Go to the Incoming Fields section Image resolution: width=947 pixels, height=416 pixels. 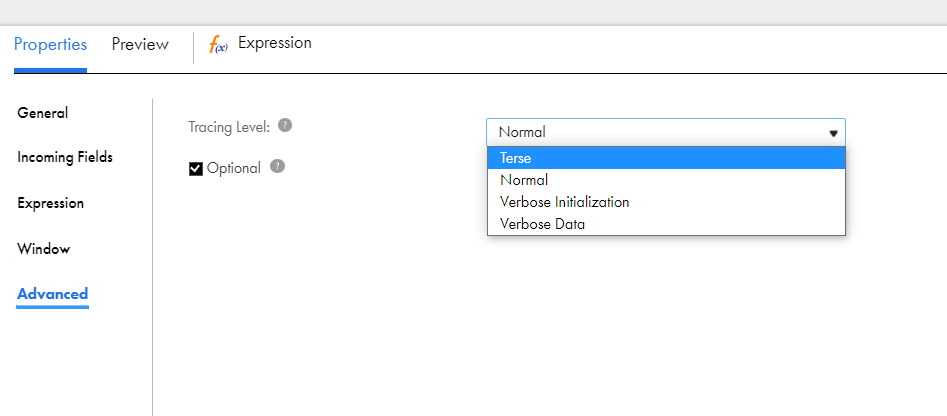65,158
